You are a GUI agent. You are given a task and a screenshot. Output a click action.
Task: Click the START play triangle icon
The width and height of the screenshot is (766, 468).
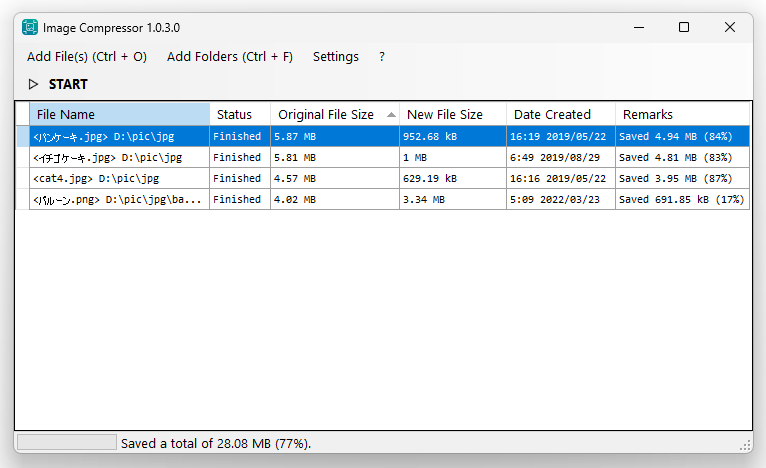pyautogui.click(x=33, y=85)
